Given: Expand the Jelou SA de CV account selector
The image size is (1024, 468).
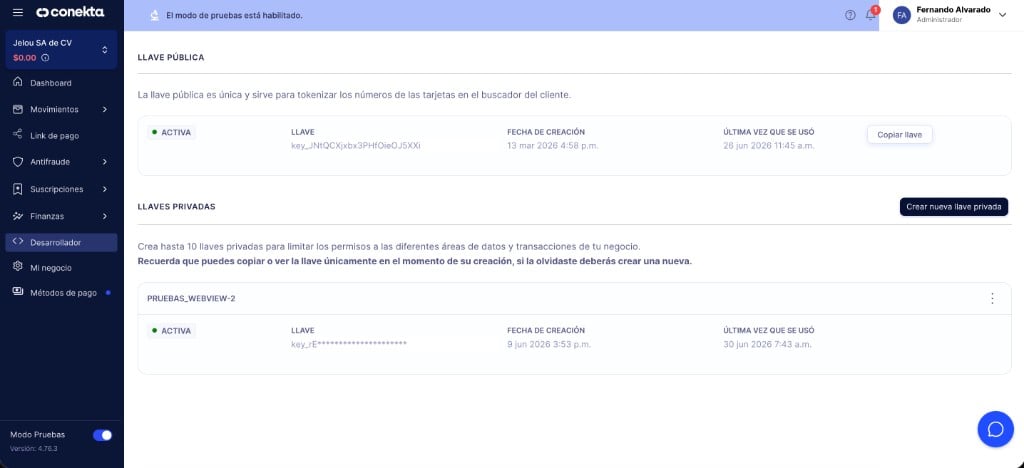Looking at the screenshot, I should coord(104,50).
